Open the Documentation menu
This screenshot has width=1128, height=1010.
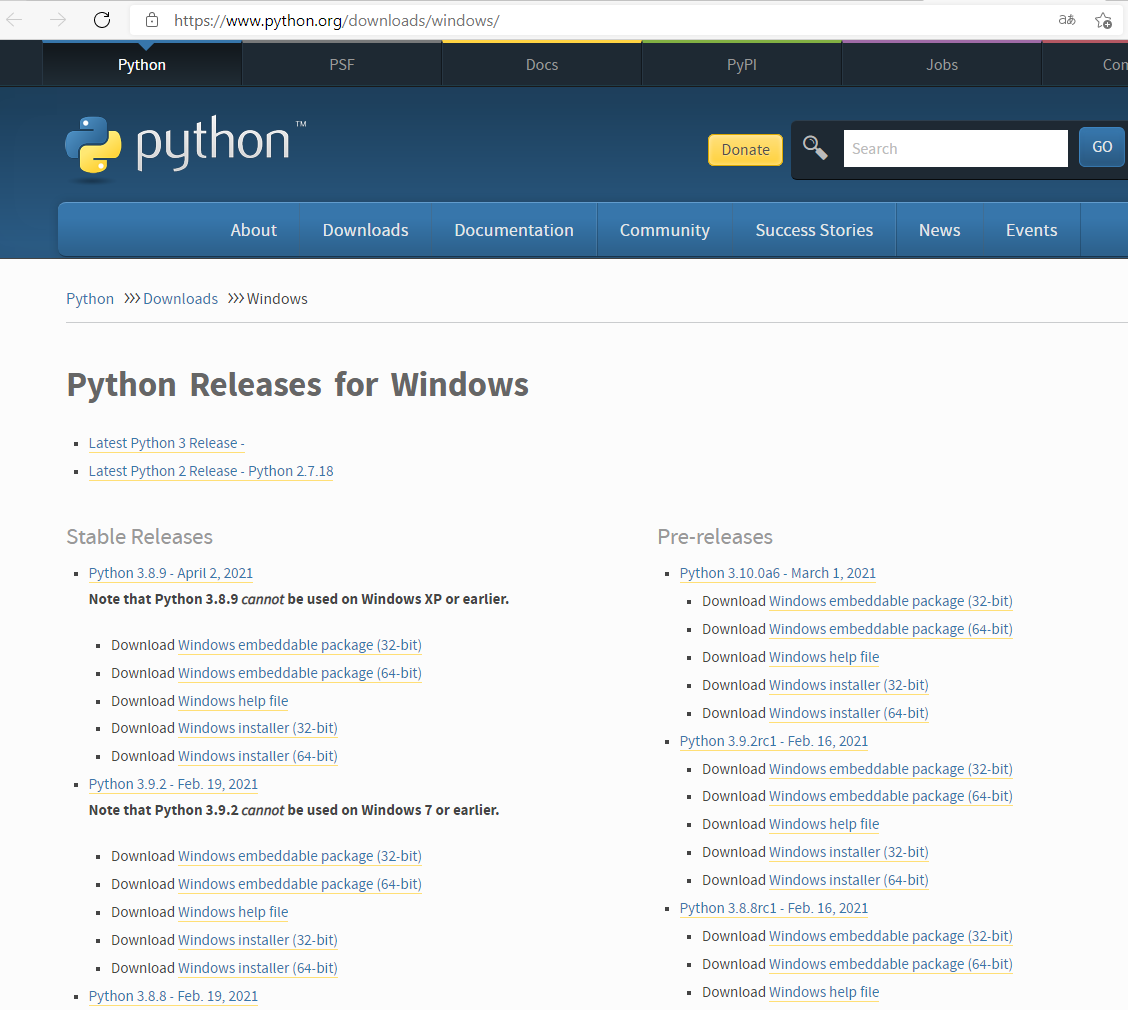(514, 230)
